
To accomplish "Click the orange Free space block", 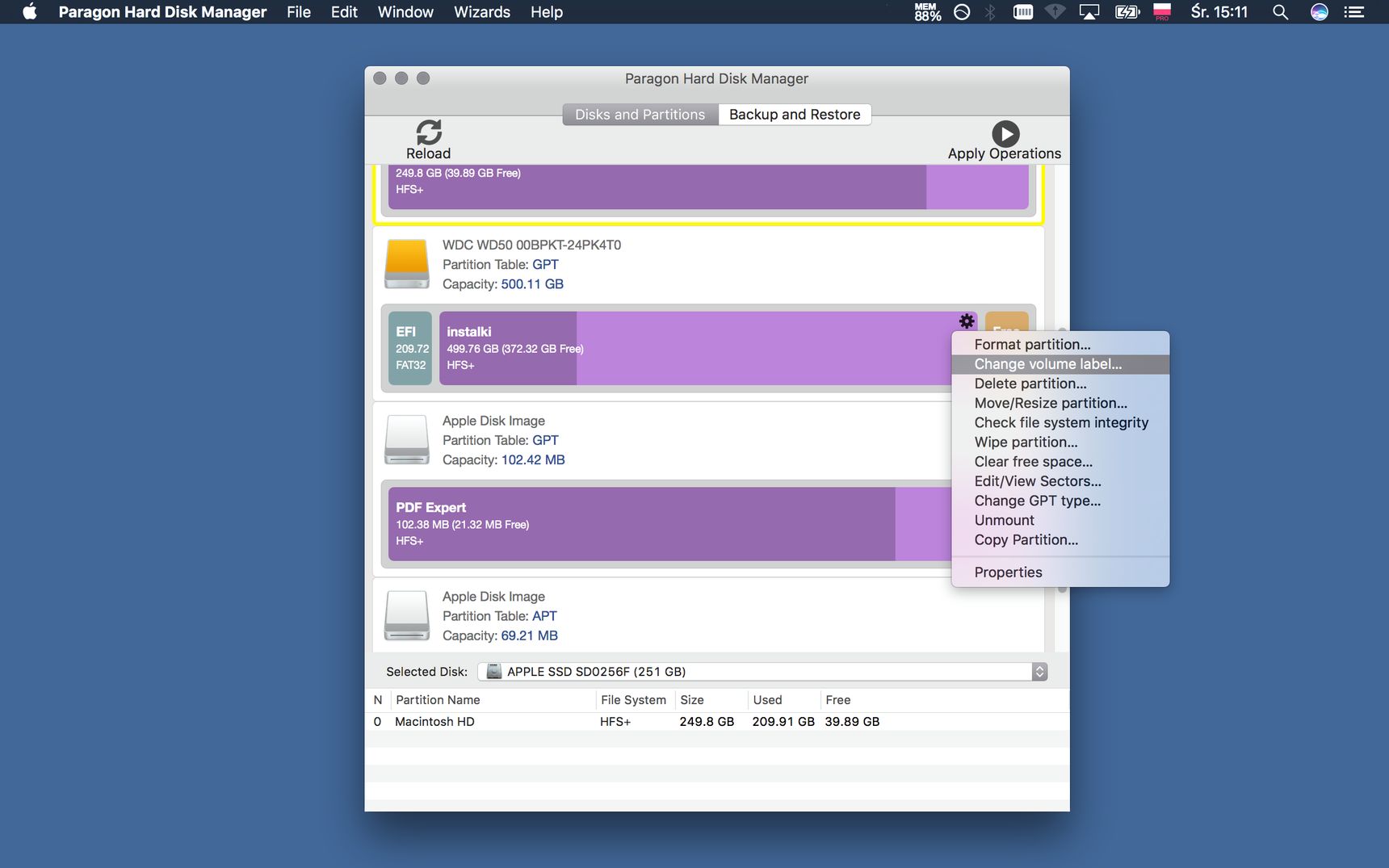I will coord(1006,321).
